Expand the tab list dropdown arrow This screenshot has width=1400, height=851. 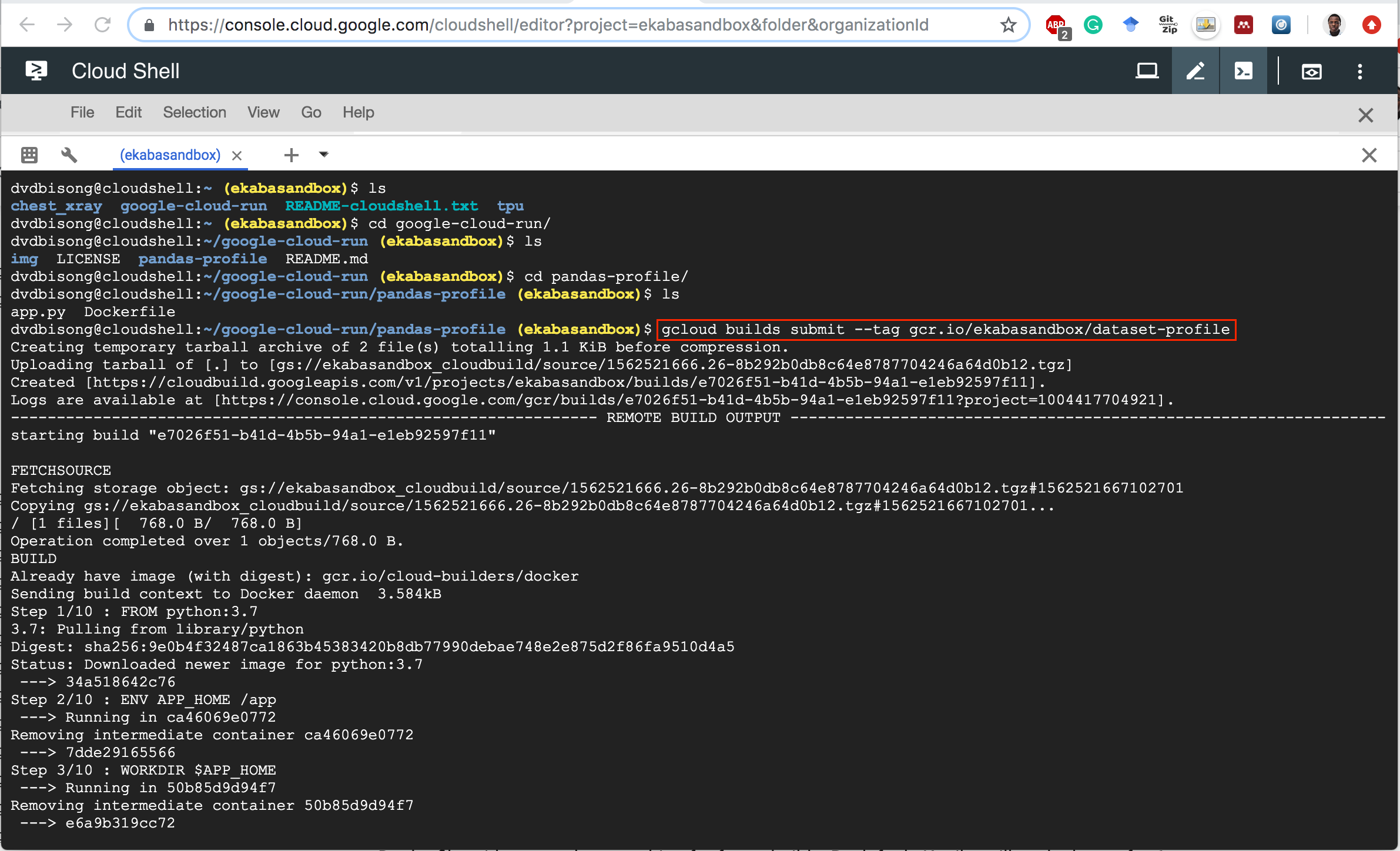click(323, 155)
